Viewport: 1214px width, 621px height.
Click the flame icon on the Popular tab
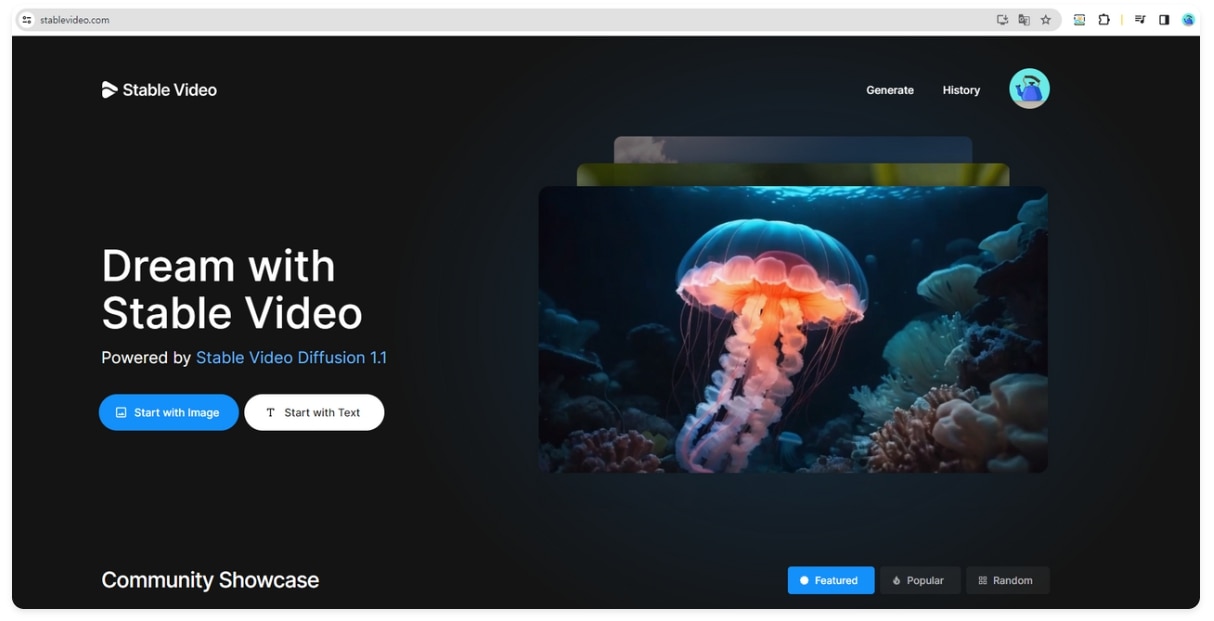pyautogui.click(x=897, y=580)
